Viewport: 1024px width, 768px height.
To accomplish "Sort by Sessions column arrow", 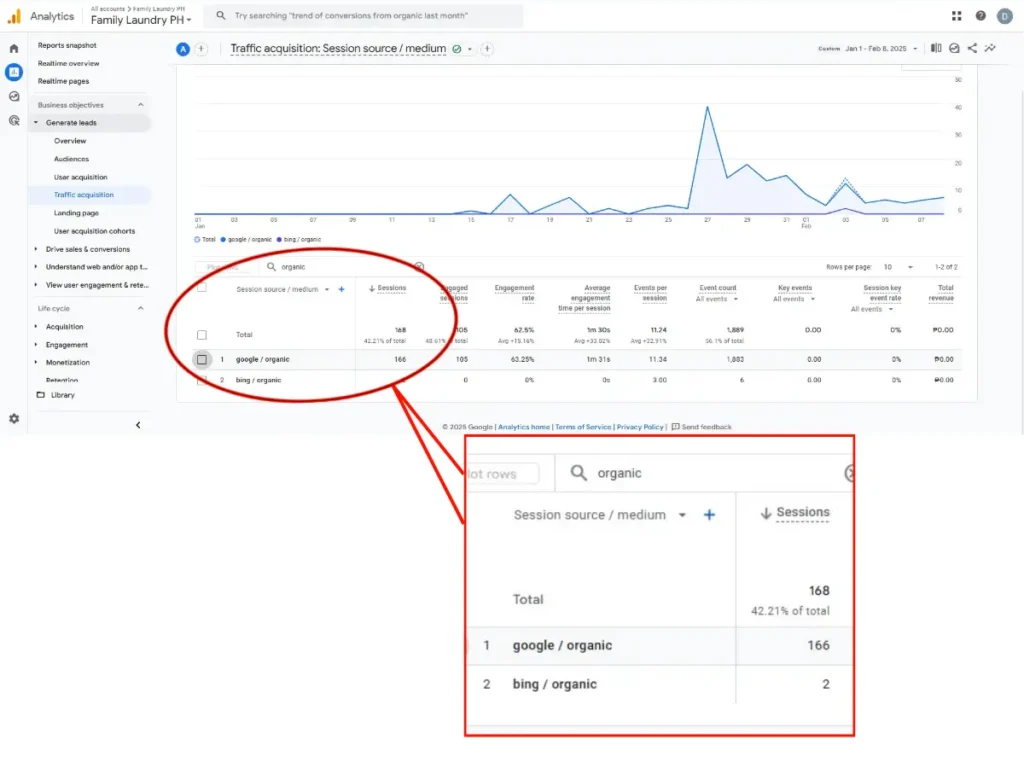I will tap(372, 288).
